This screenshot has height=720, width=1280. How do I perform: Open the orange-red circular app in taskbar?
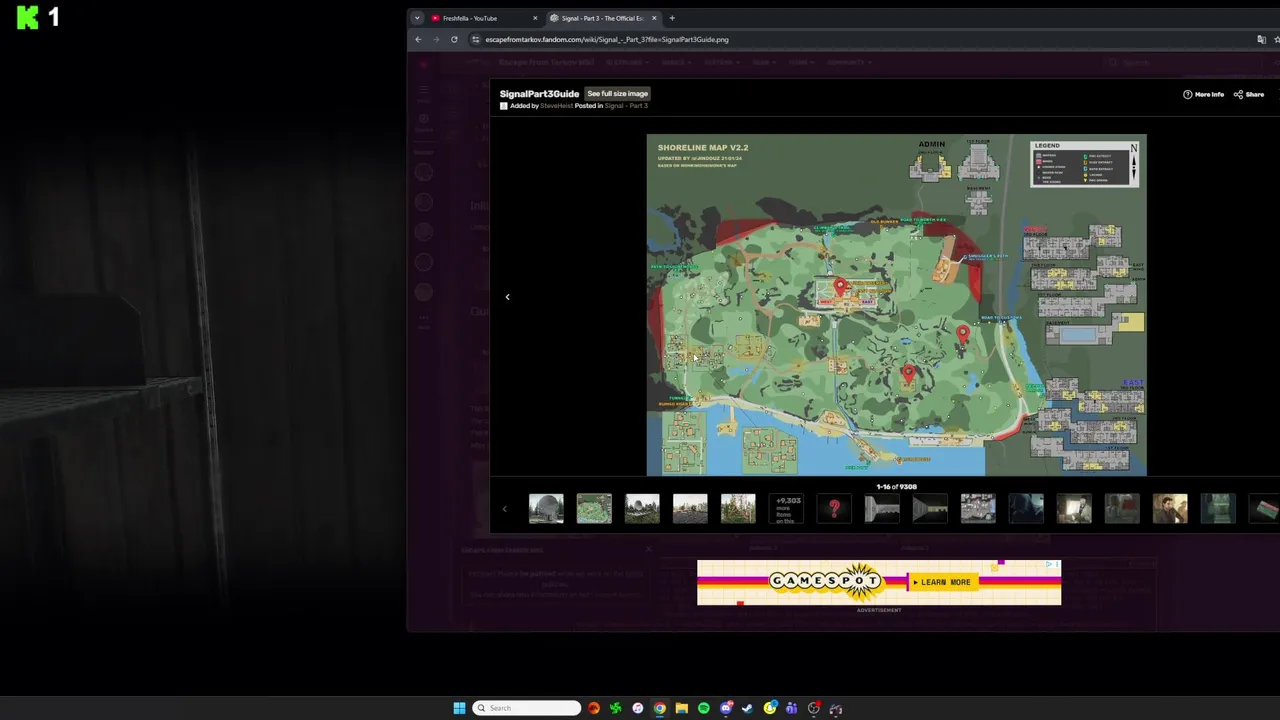point(593,708)
